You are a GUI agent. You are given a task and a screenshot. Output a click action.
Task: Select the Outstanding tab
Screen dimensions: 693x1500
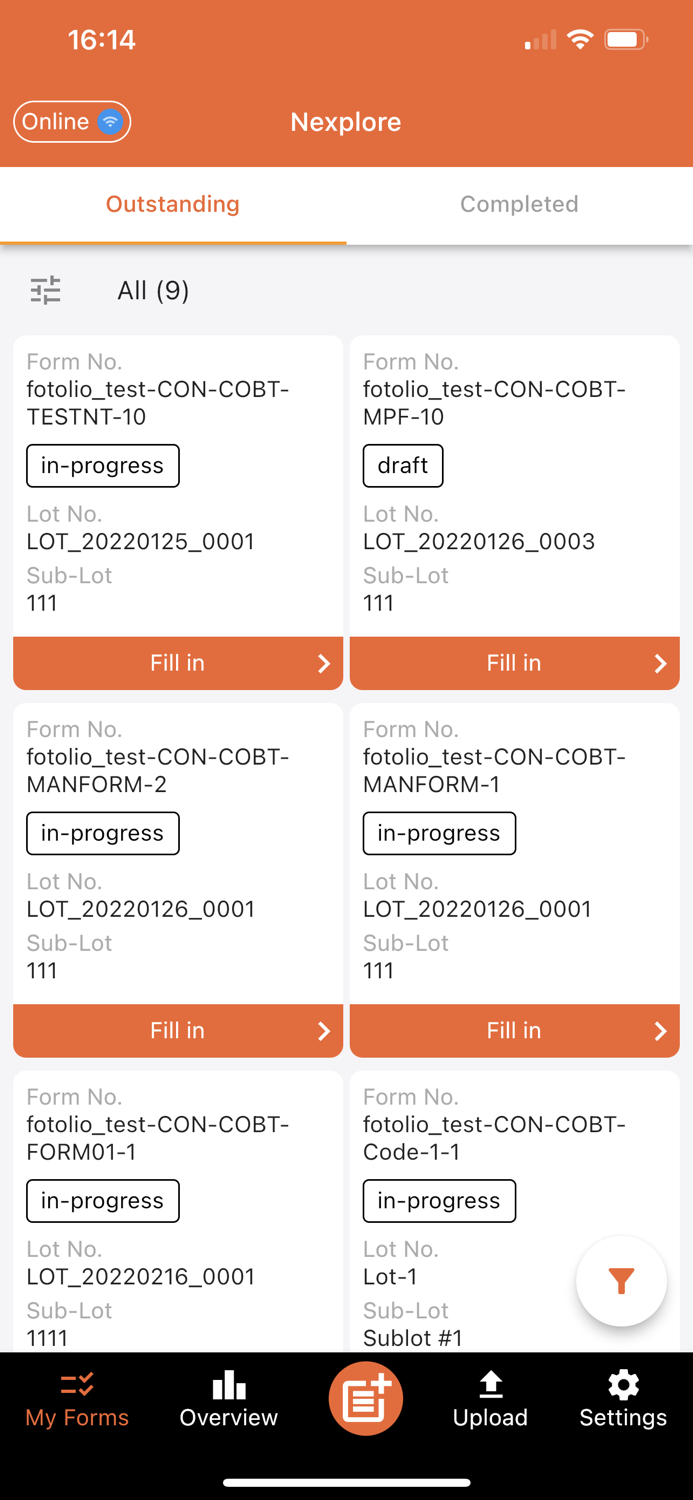click(172, 204)
